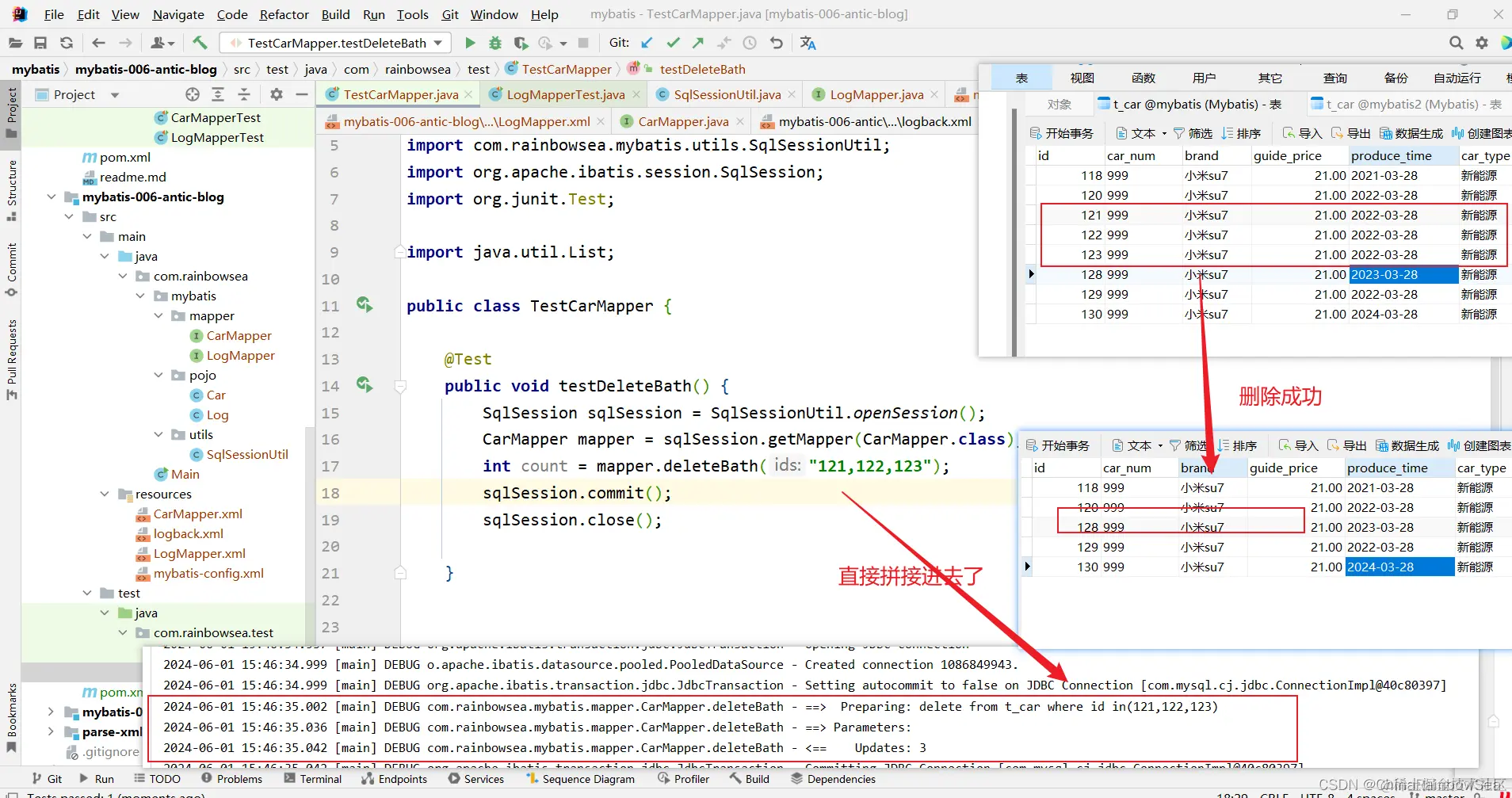Click 排序 sort in upper Navicat toolbar
This screenshot has height=798, width=1512.
(x=1241, y=133)
